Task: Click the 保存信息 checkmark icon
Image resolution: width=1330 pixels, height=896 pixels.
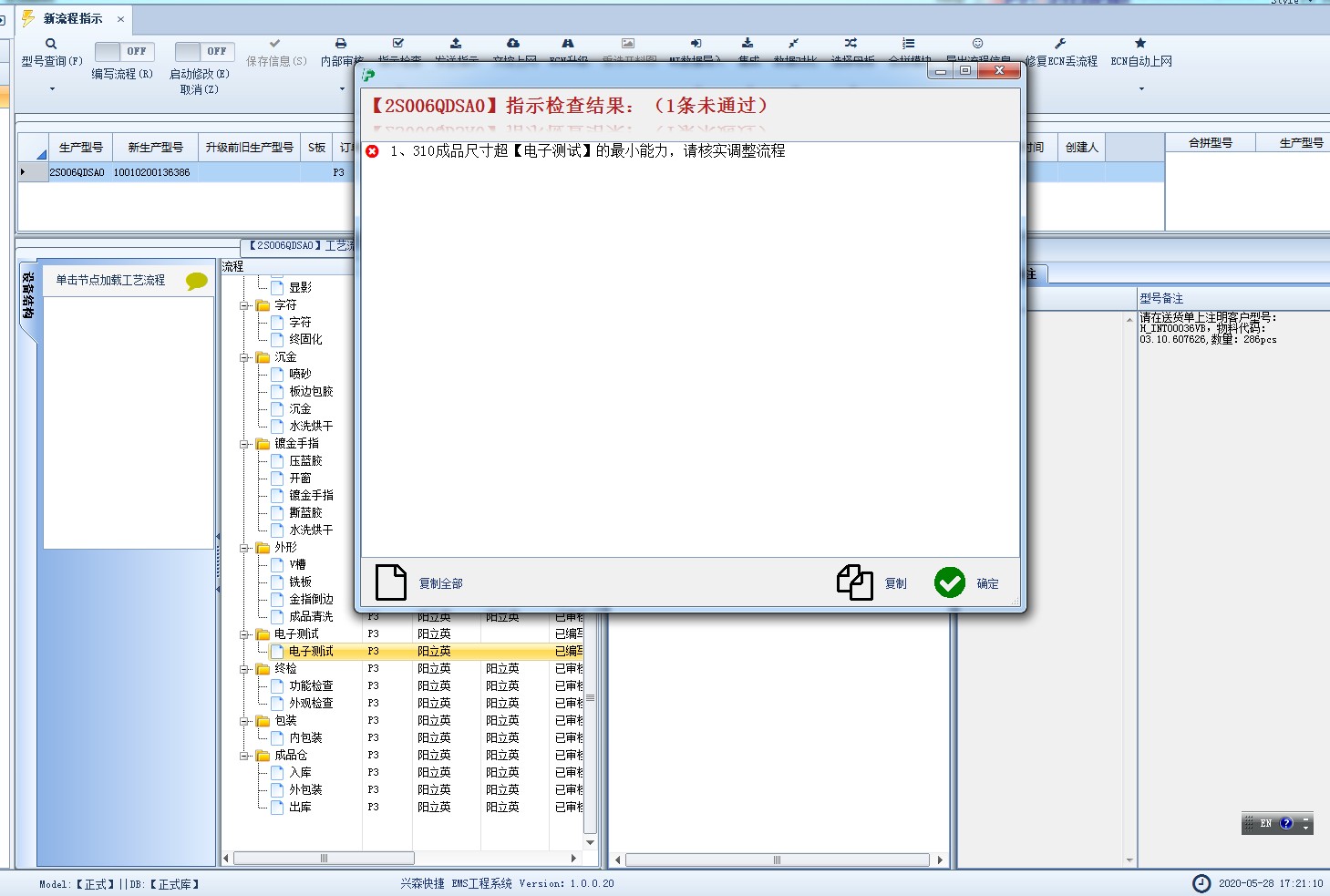Action: [x=275, y=44]
